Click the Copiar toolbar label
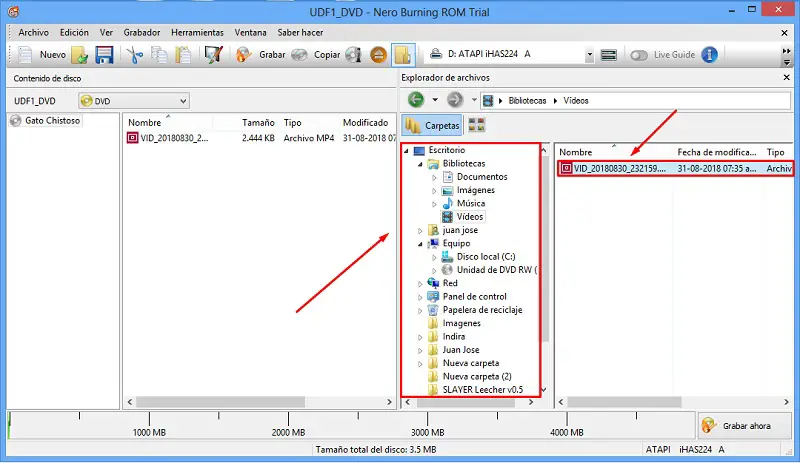The image size is (800, 463). [327, 55]
